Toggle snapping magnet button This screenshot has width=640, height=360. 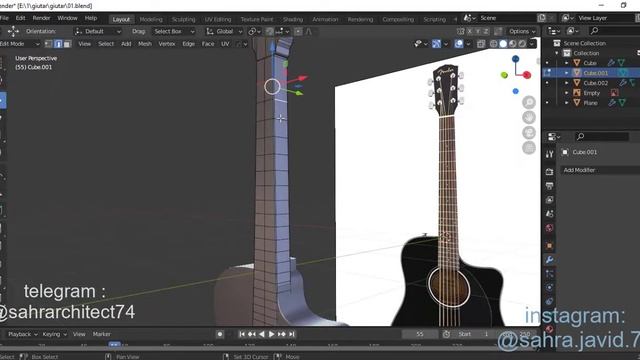pos(270,31)
